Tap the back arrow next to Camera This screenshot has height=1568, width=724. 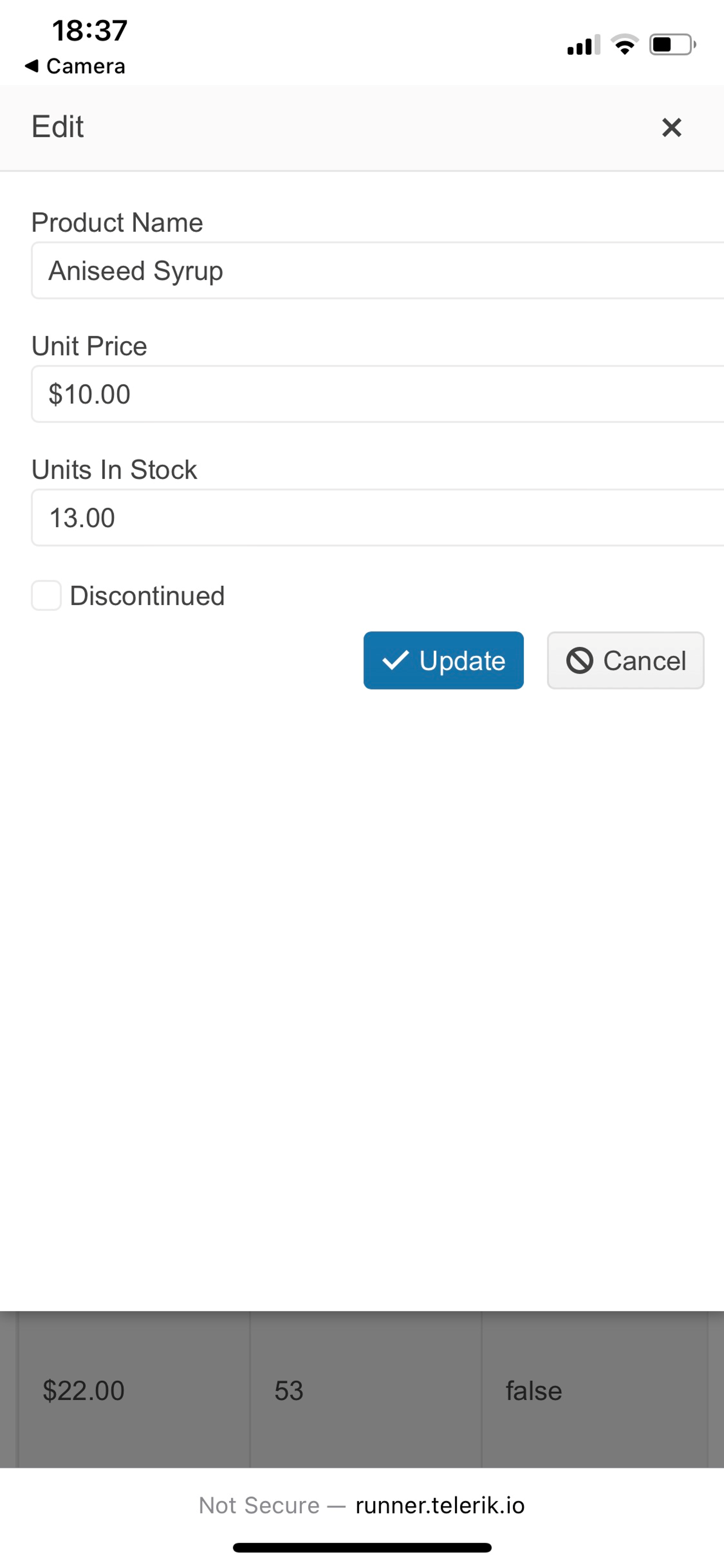[32, 66]
